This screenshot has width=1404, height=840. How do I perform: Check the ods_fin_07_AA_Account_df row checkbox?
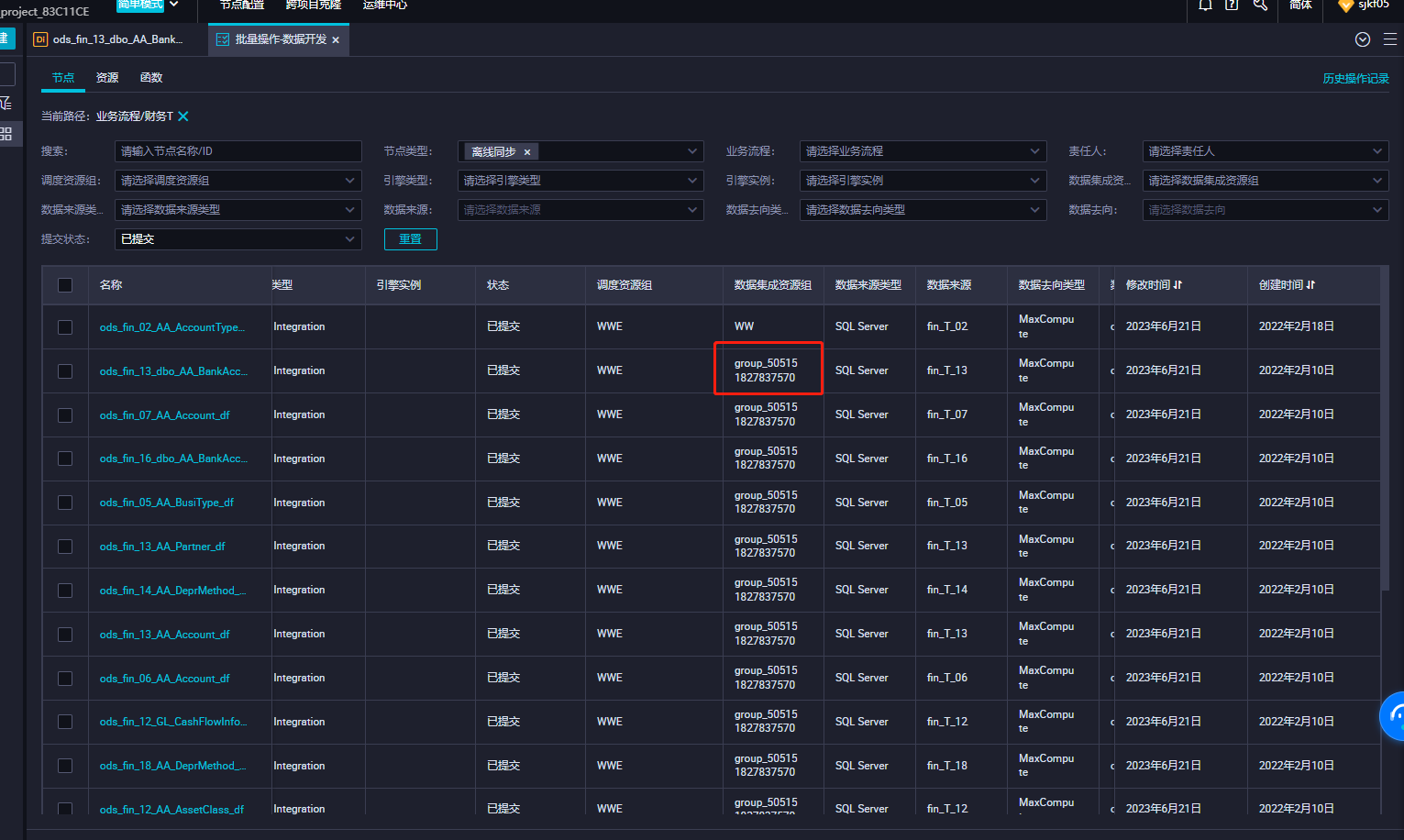(65, 415)
